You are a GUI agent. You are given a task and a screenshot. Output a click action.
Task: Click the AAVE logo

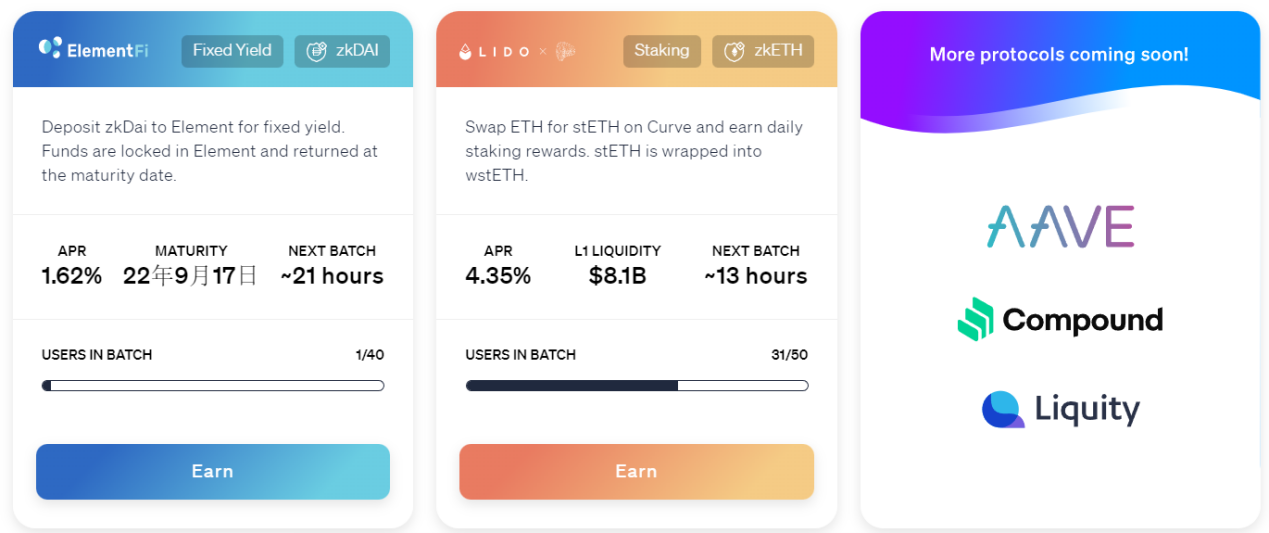pyautogui.click(x=1060, y=227)
